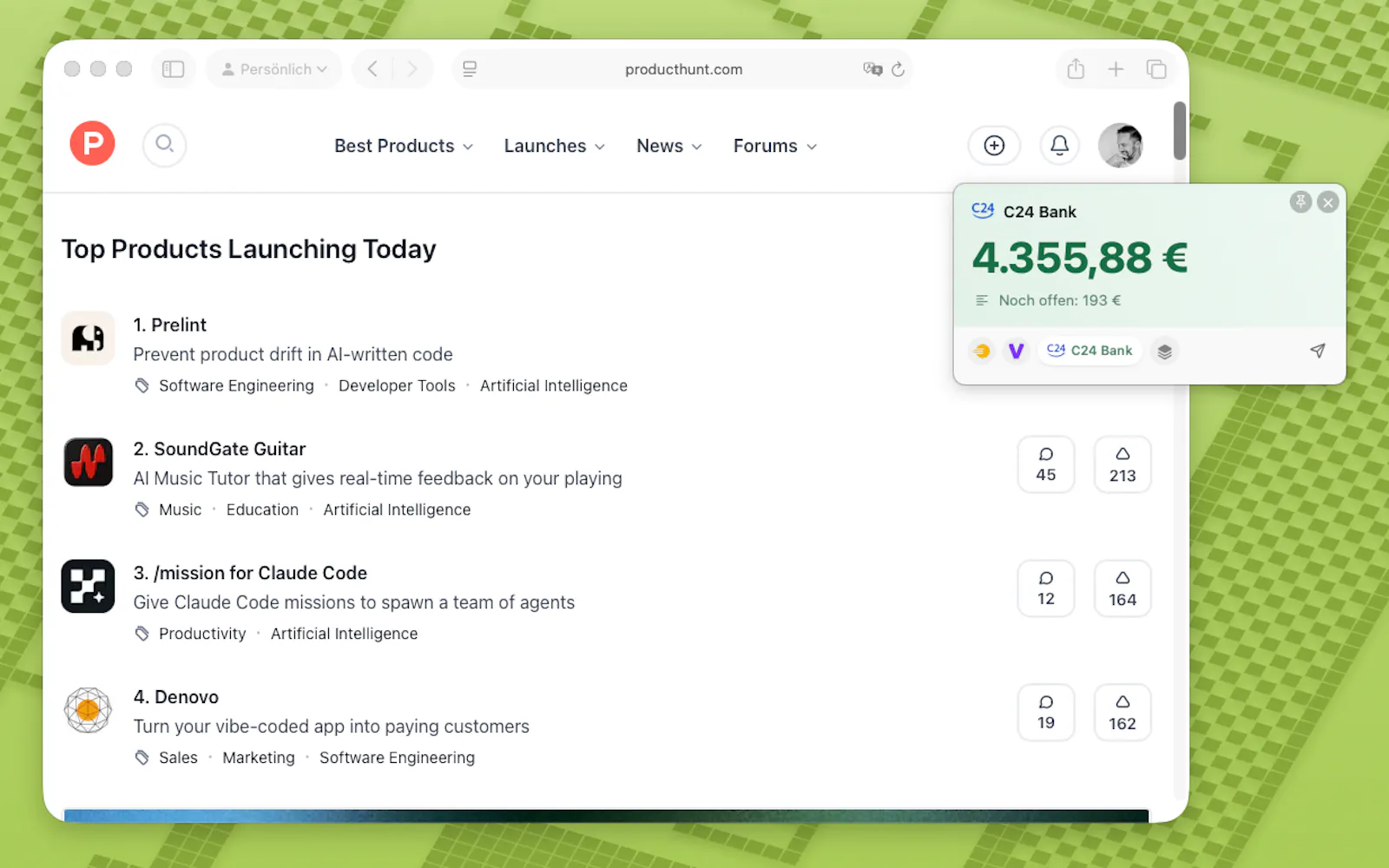
Task: Open a new Safari tab
Action: click(1116, 69)
